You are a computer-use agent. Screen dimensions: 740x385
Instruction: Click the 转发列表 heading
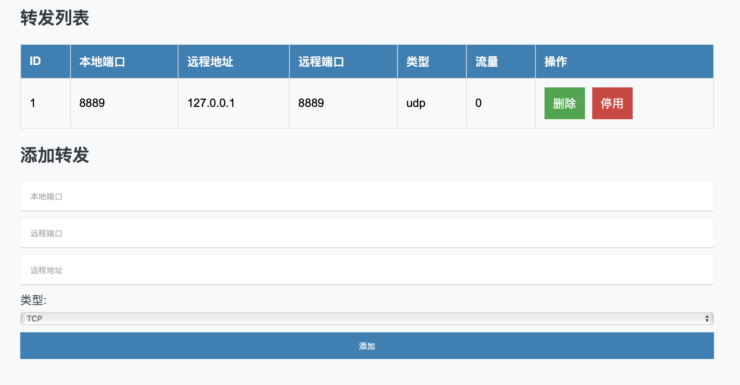tap(55, 18)
